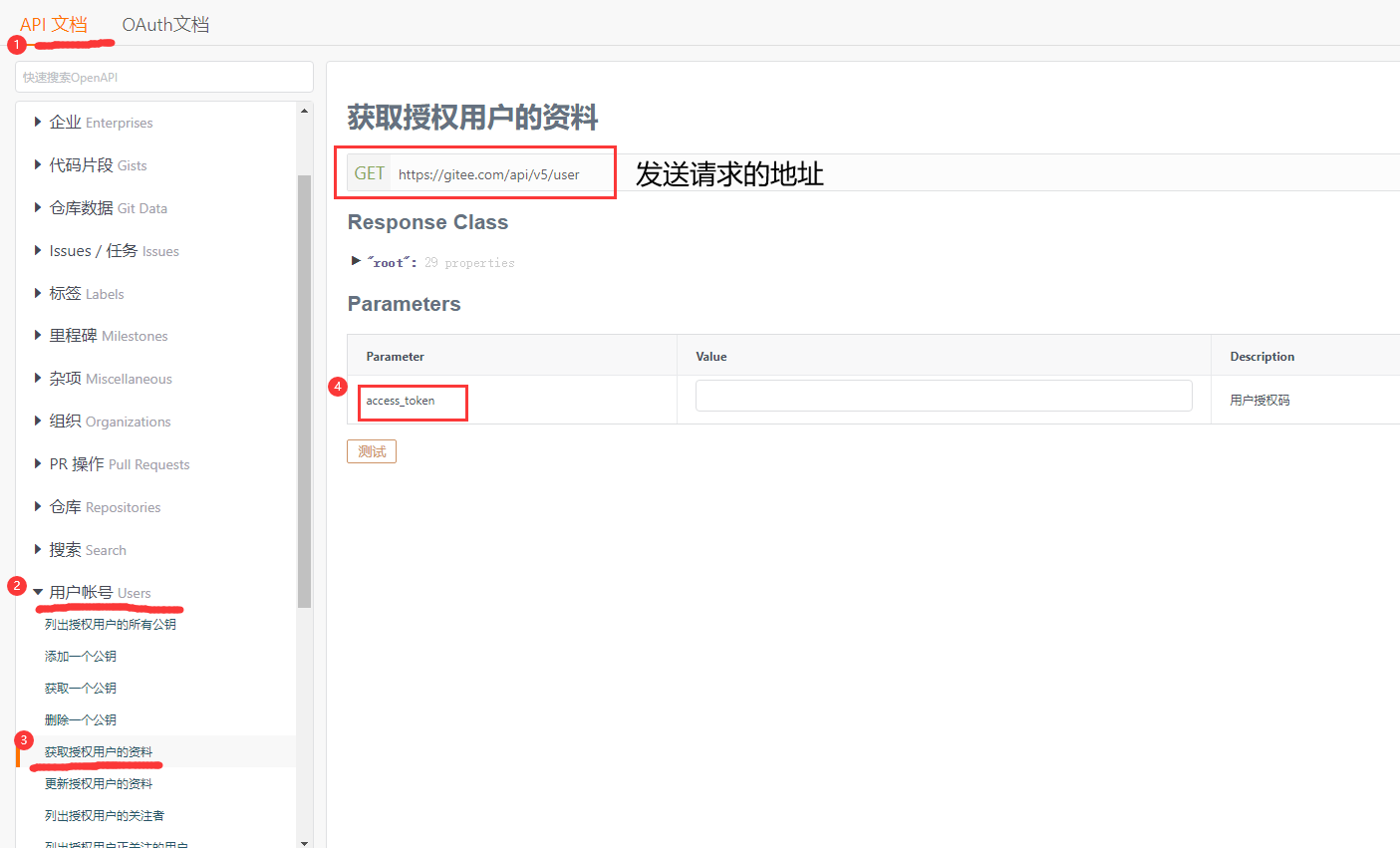Open 列出授权用户的关注者 page
The image size is (1400, 848).
coord(107,814)
